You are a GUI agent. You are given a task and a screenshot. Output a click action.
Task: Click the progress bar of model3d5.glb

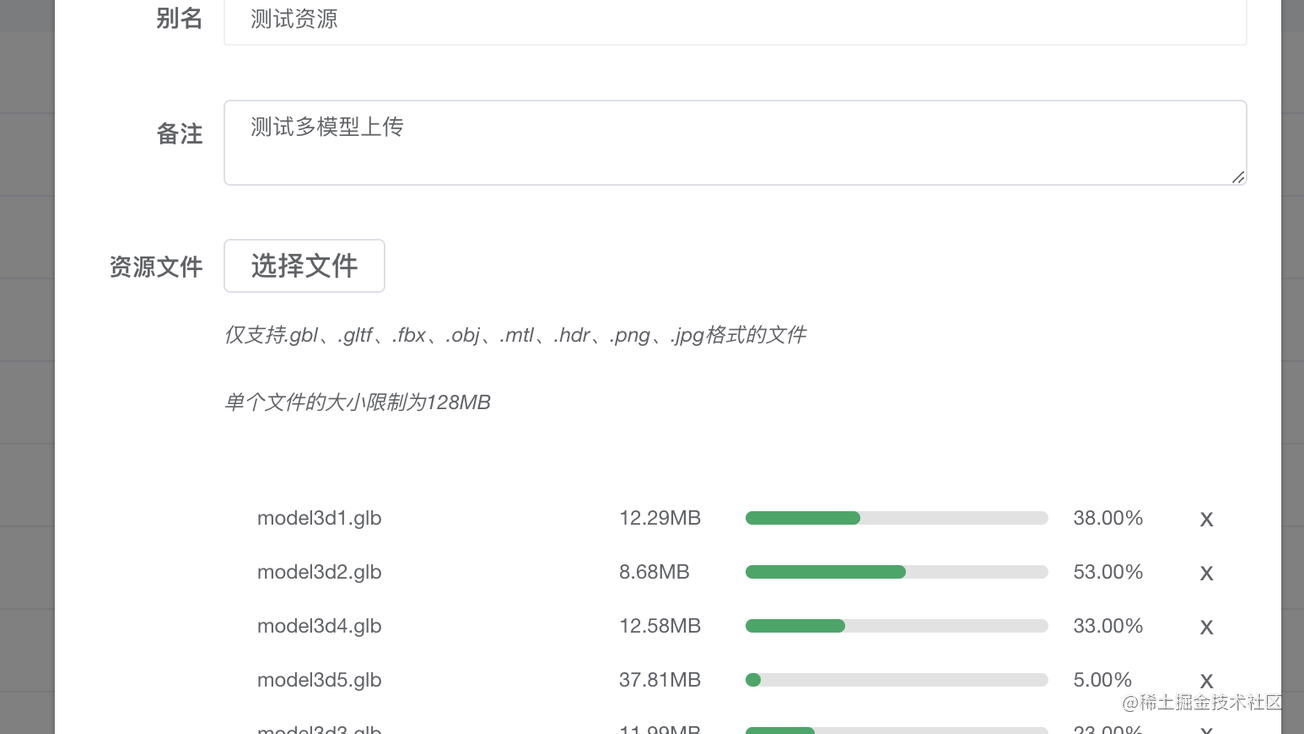click(896, 680)
